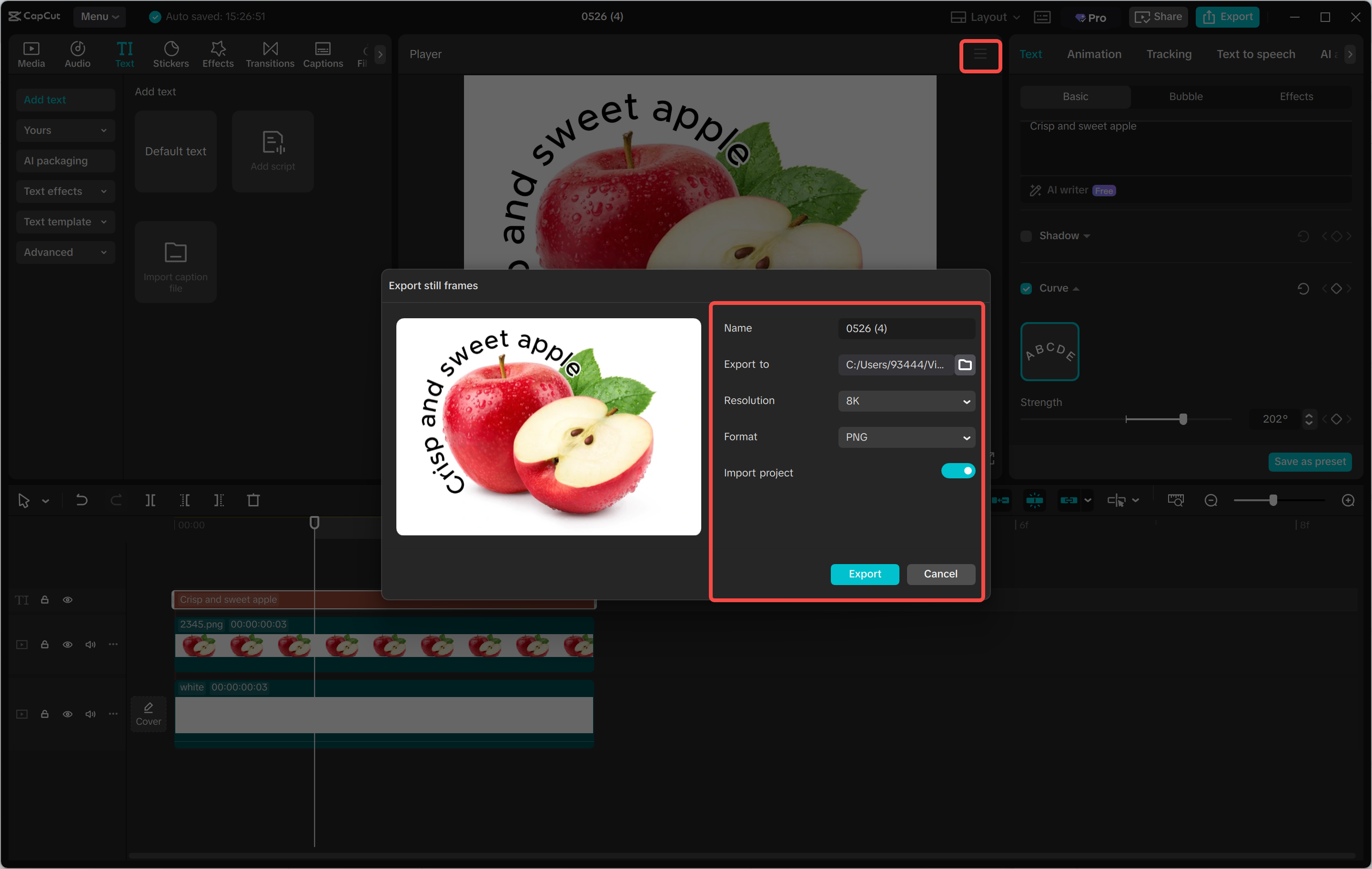1372x869 pixels.
Task: Switch to the Animation tab
Action: pos(1094,53)
